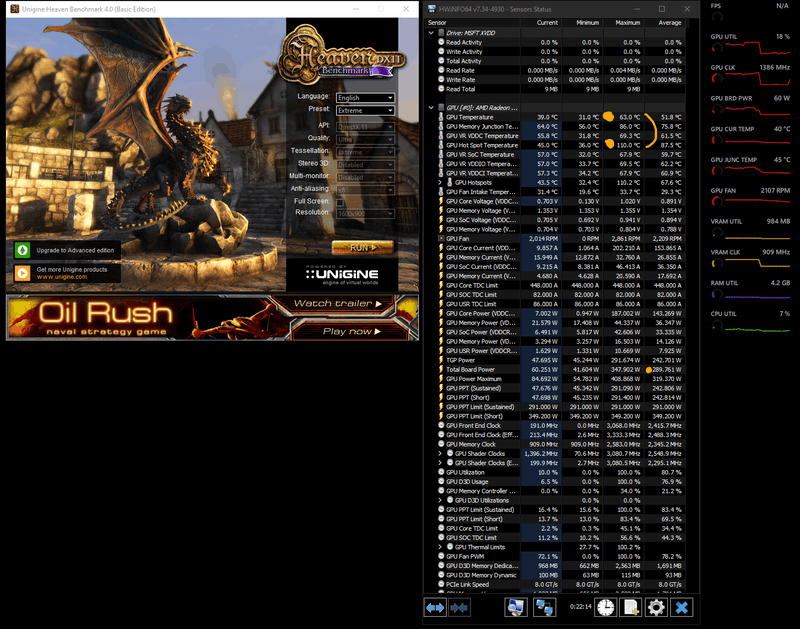This screenshot has height=629, width=800.
Task: Open the Multi-monitor dropdown
Action: (365, 178)
